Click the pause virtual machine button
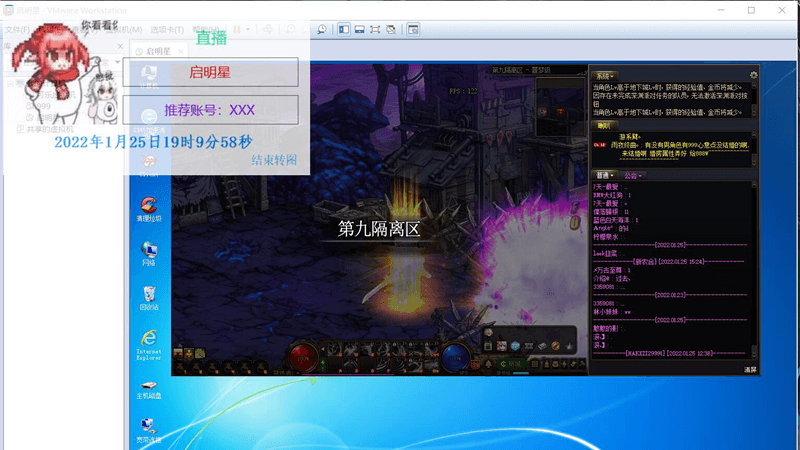 coord(237,30)
